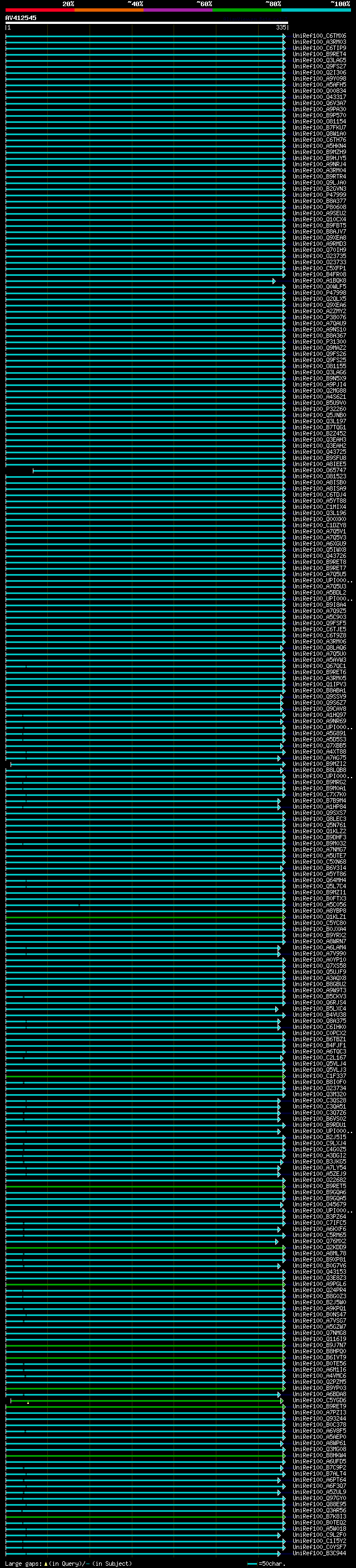Click the orange ~40% identity legend segment
Screen dimensions: 356x1568
point(108,10)
